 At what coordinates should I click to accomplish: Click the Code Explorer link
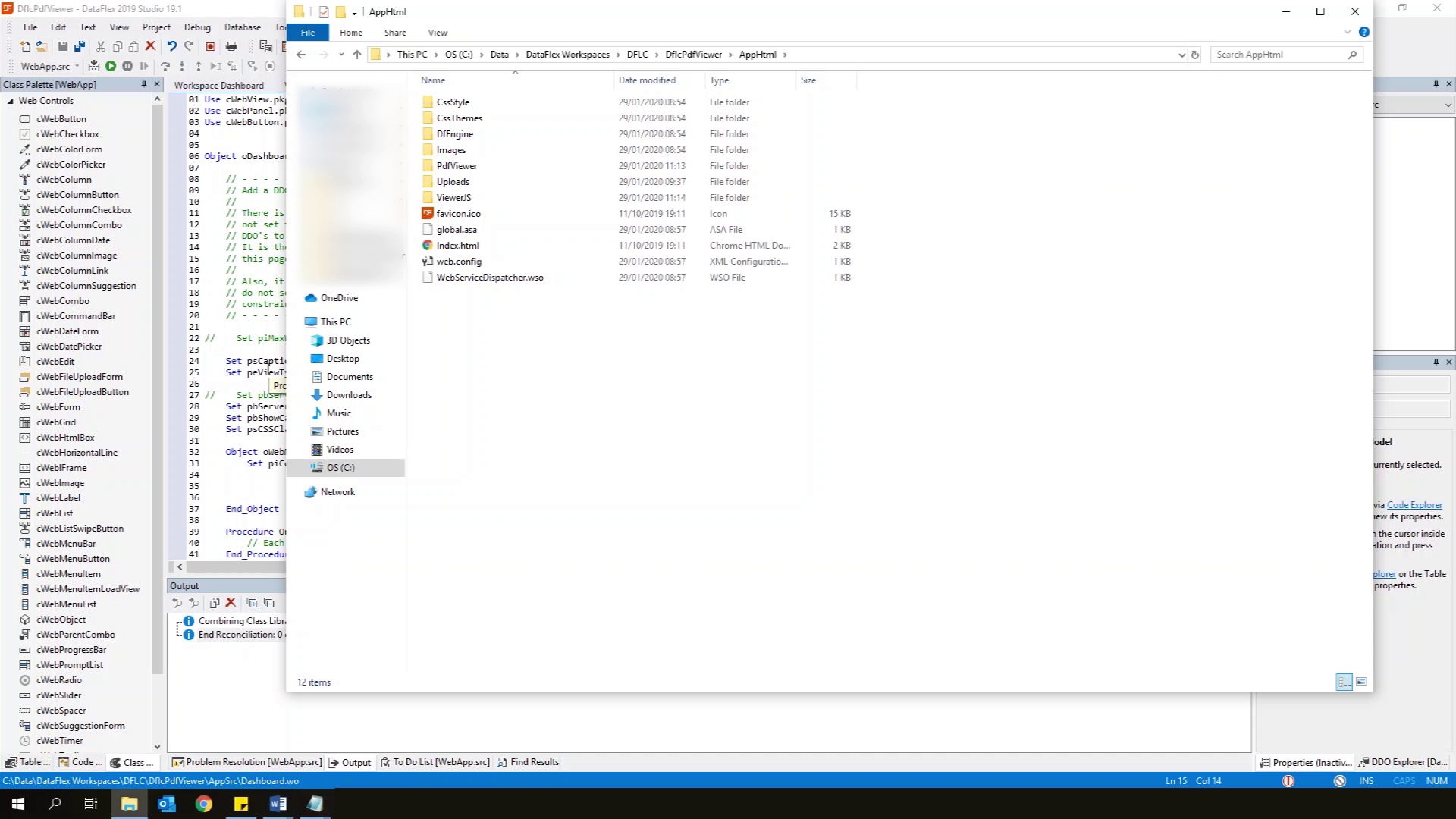click(x=1414, y=505)
